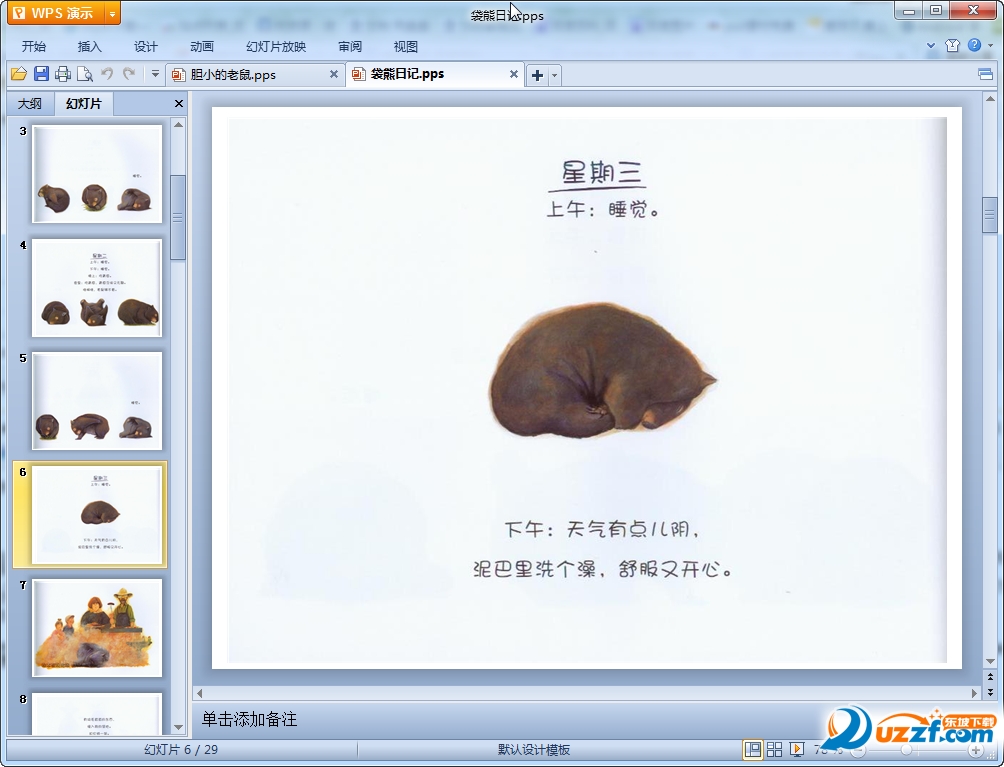Screen dimensions: 1004x767
Task: Click the editor vertical scrollbar handle
Action: 990,215
